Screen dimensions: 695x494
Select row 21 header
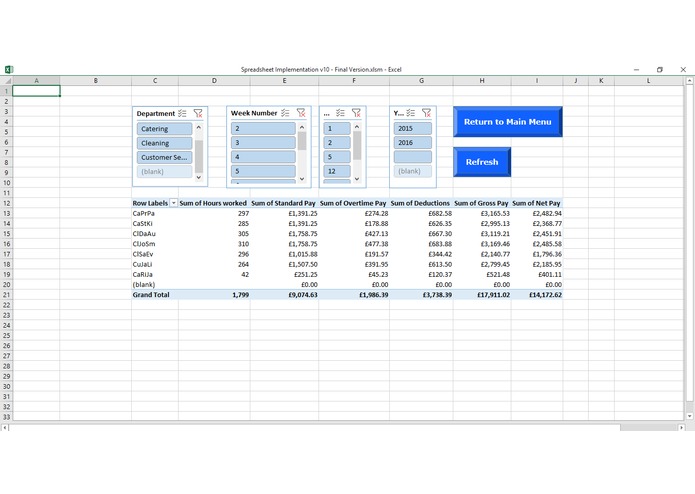(6, 295)
